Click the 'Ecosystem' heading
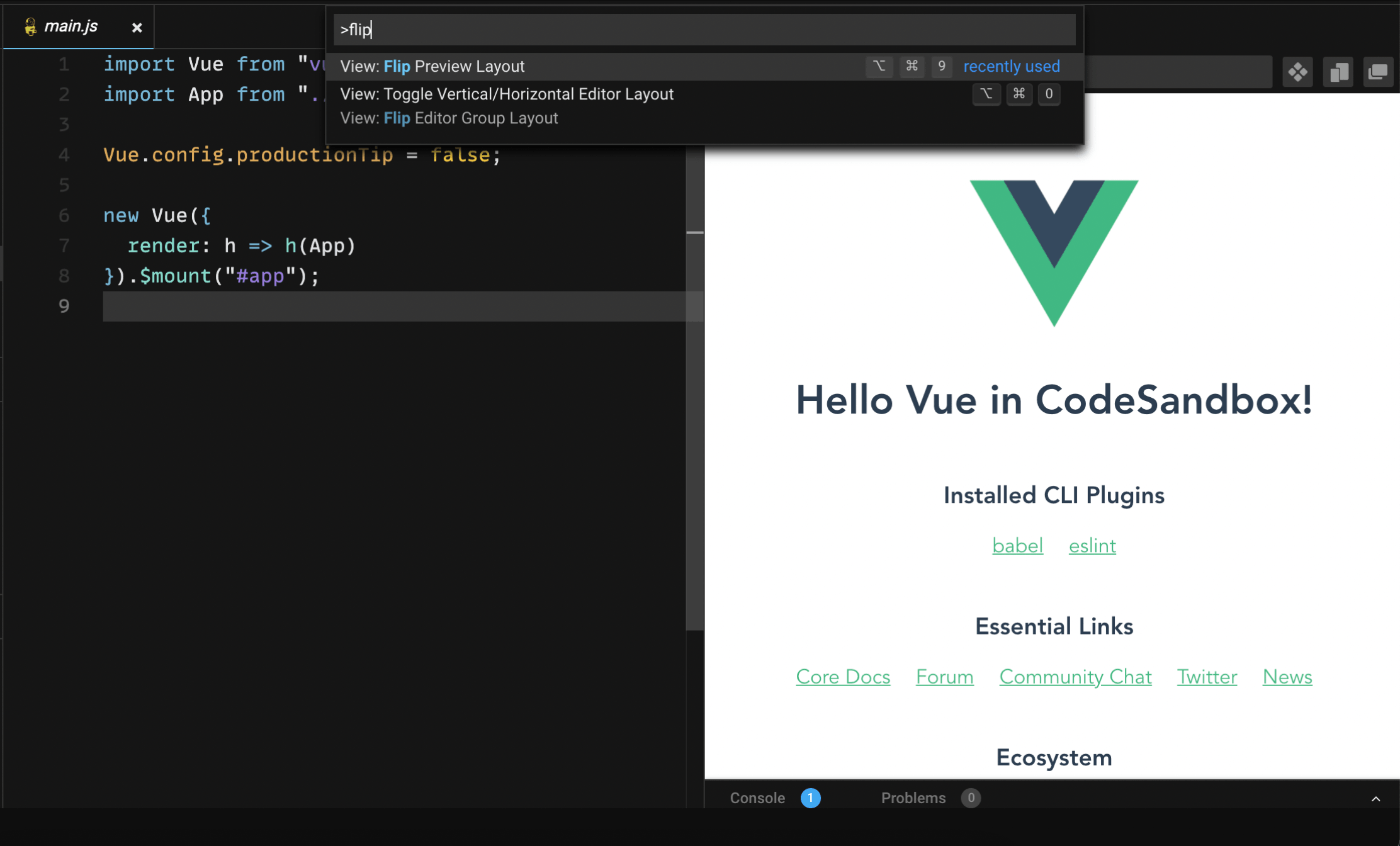This screenshot has height=846, width=1400. pos(1054,758)
